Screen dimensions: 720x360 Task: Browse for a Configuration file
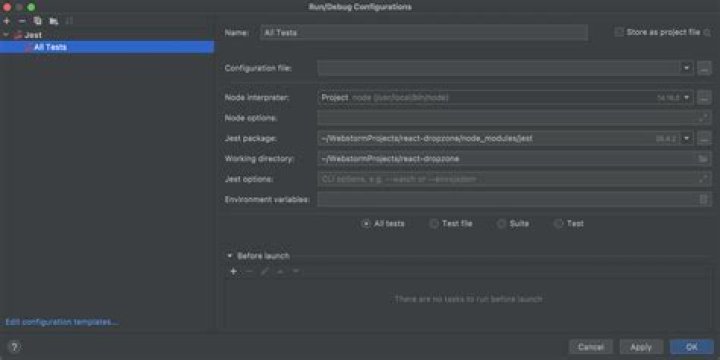704,68
